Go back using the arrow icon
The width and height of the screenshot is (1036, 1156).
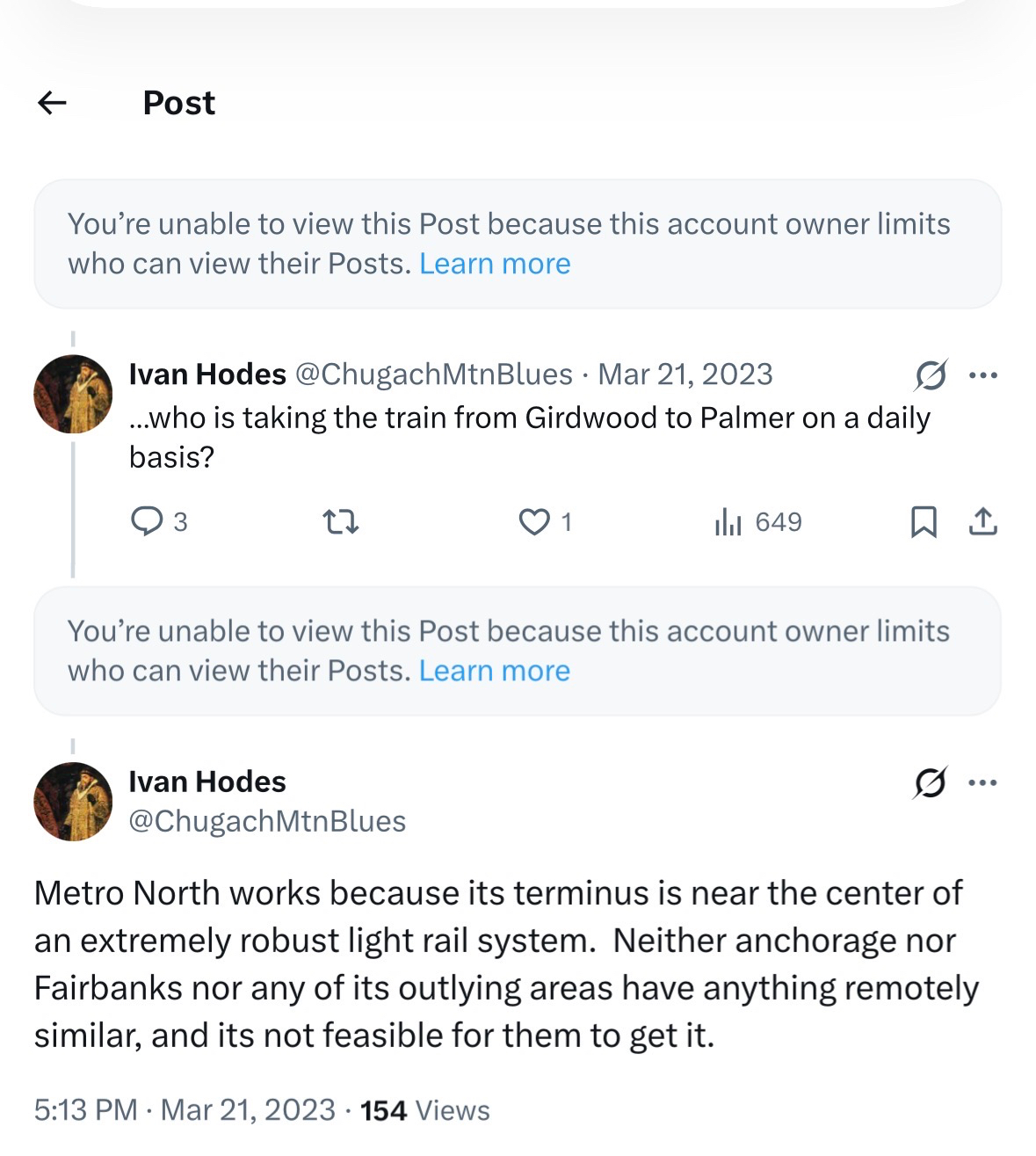(53, 103)
